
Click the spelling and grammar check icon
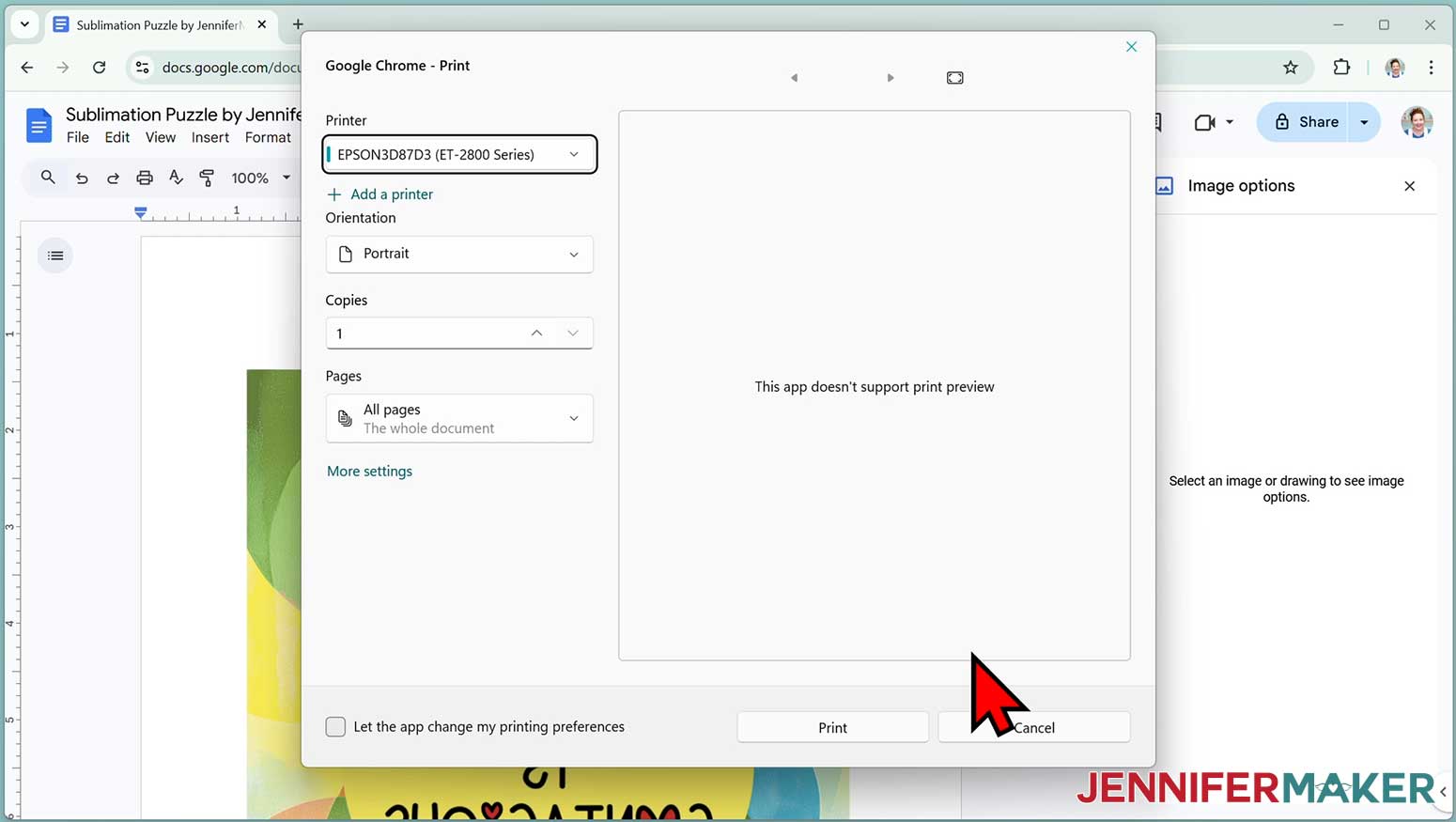[176, 177]
